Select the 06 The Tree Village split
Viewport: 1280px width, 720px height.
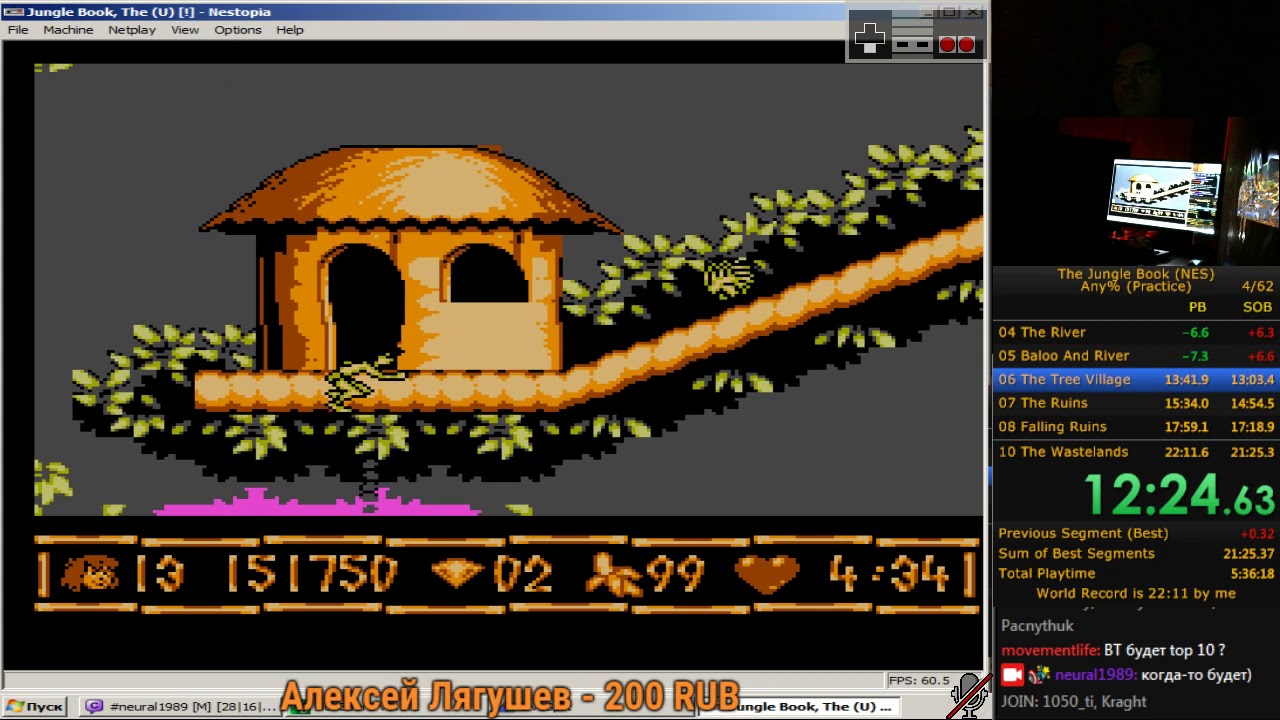click(1136, 379)
